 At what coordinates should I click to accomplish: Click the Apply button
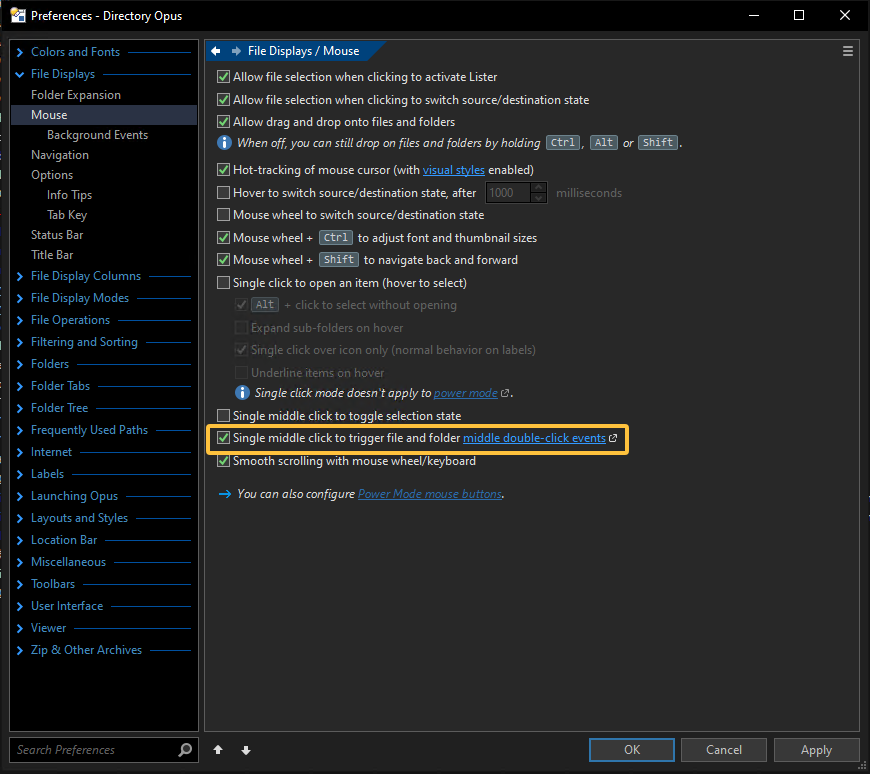816,750
